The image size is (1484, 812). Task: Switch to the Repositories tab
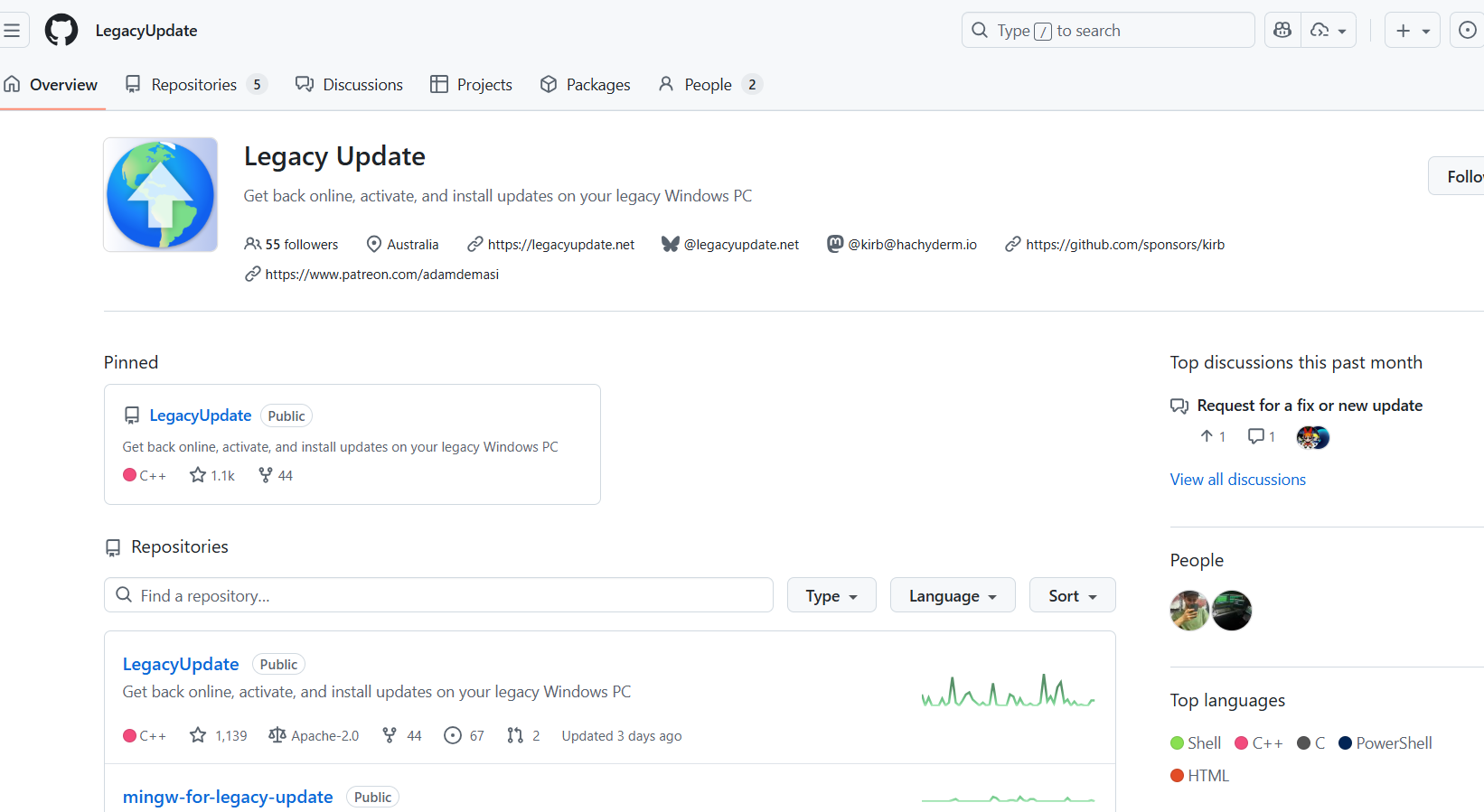click(194, 84)
